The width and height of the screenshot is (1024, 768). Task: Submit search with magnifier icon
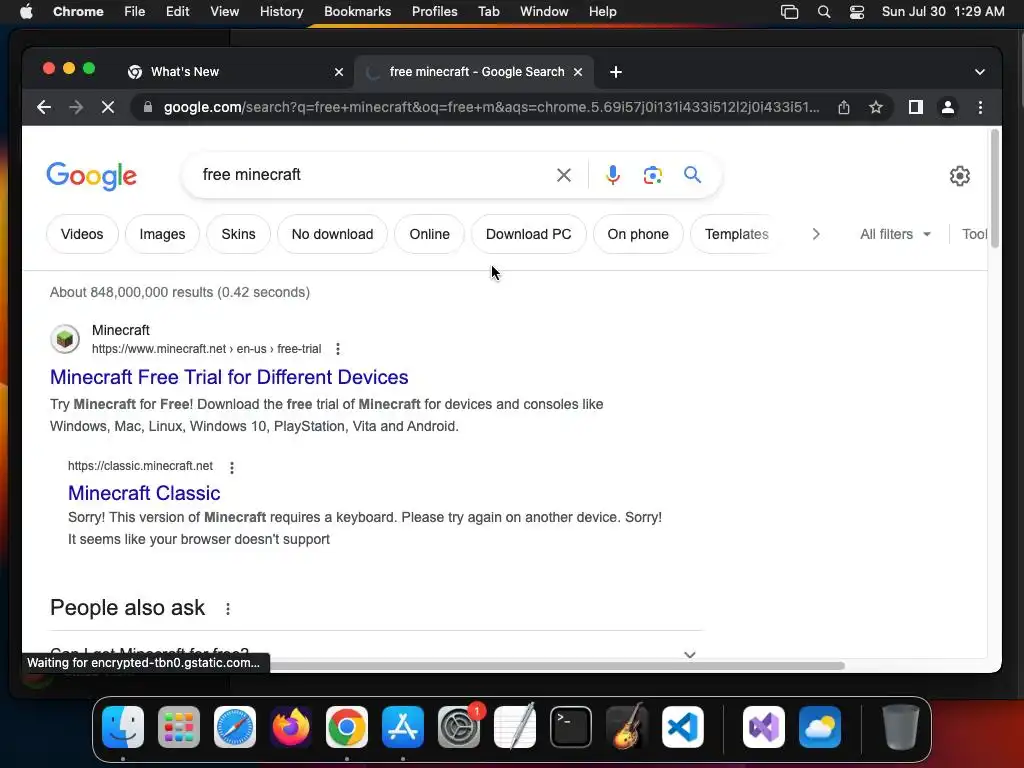pos(692,174)
